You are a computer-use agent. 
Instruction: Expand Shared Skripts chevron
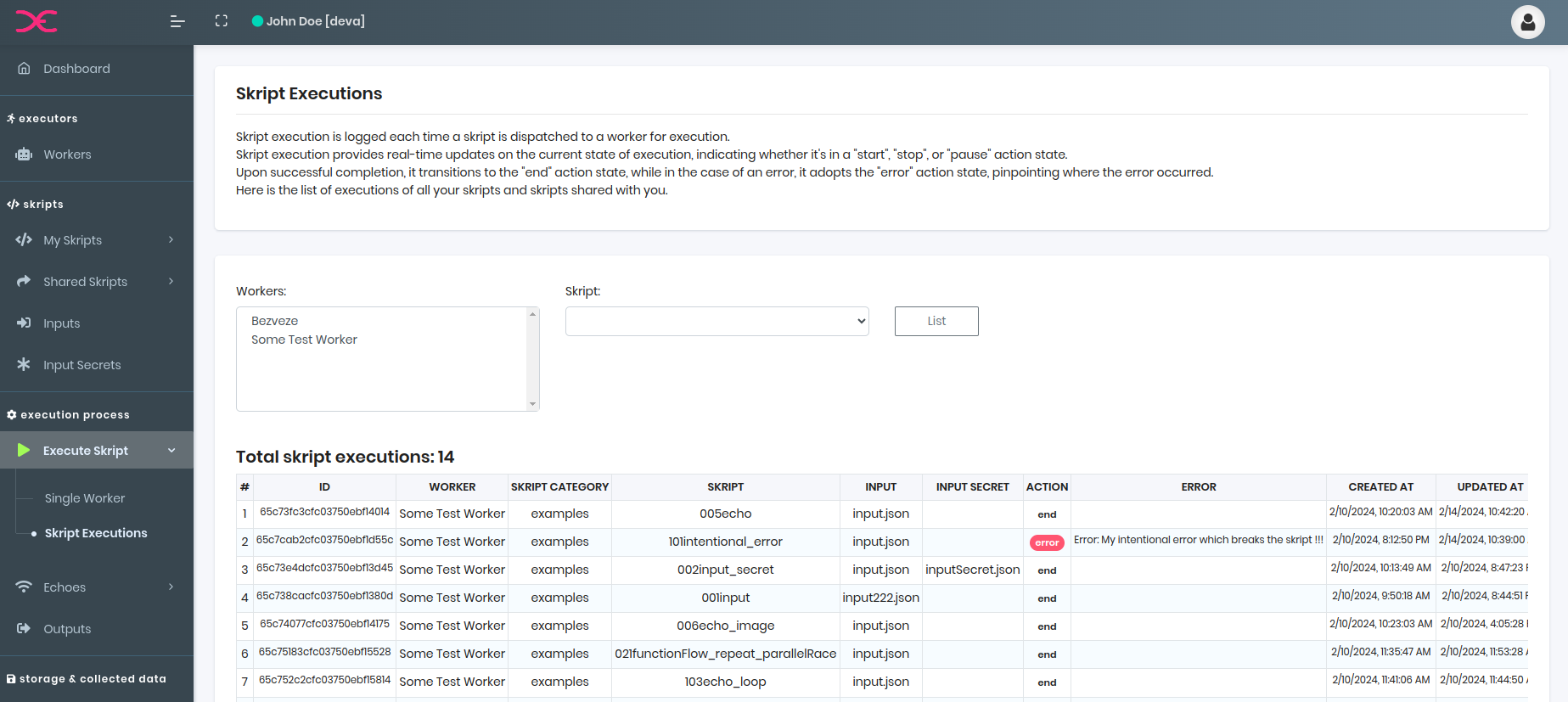click(x=171, y=282)
